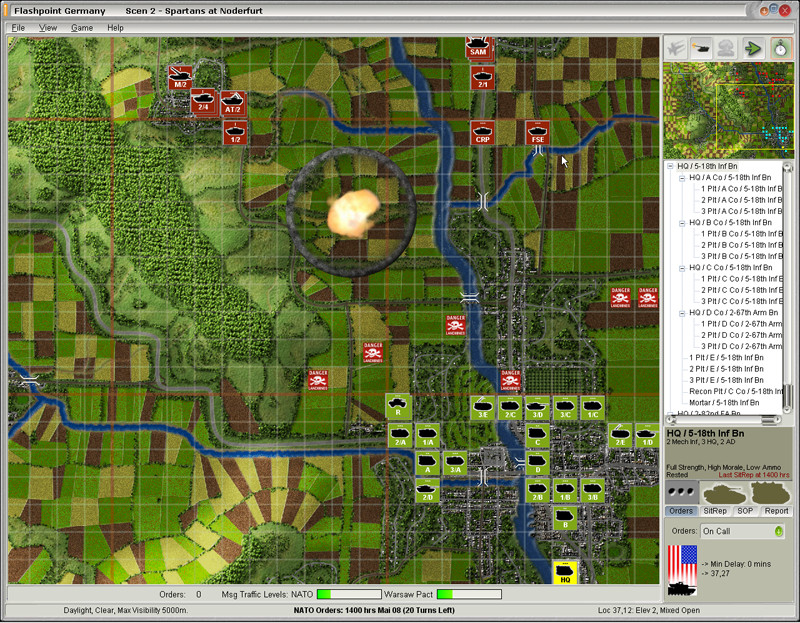Viewport: 800px width, 623px height.
Task: Open the stopwatch clock toolbar icon
Action: click(778, 47)
